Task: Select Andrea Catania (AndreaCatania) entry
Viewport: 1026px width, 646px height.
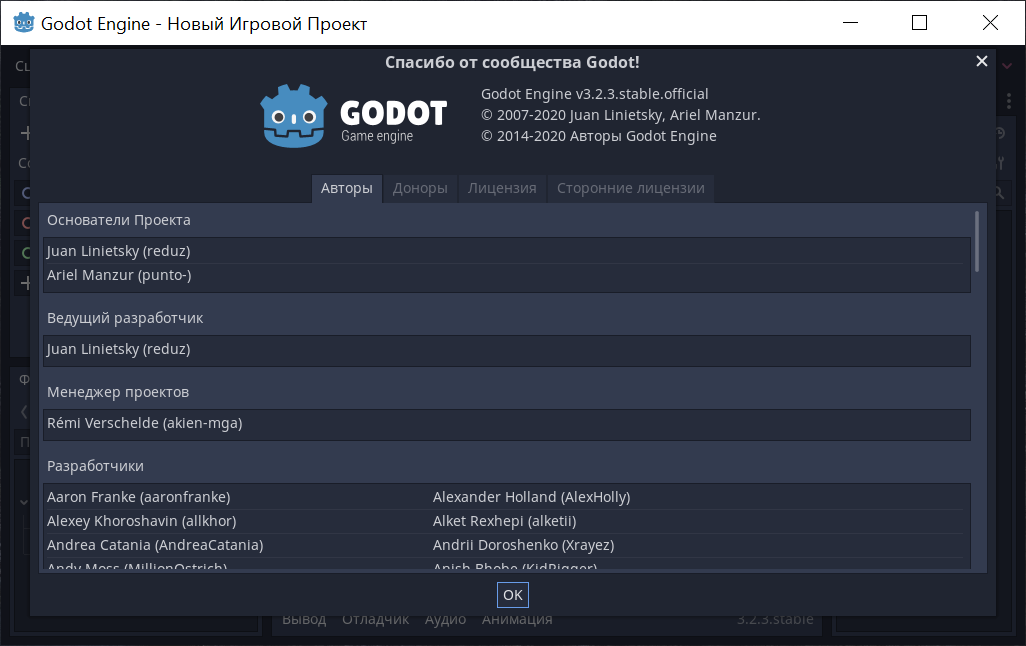Action: click(155, 545)
